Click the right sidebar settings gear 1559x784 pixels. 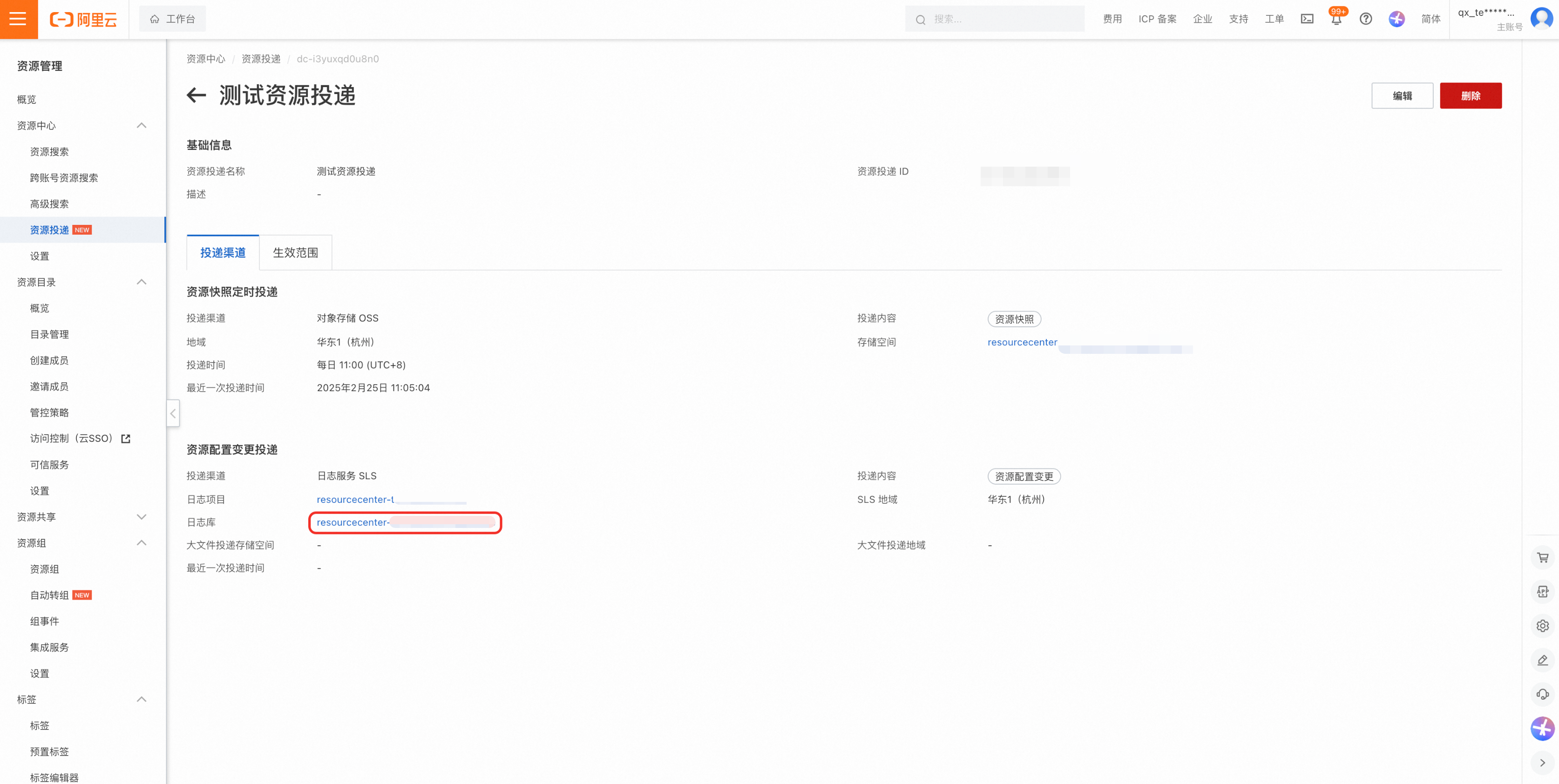1542,626
